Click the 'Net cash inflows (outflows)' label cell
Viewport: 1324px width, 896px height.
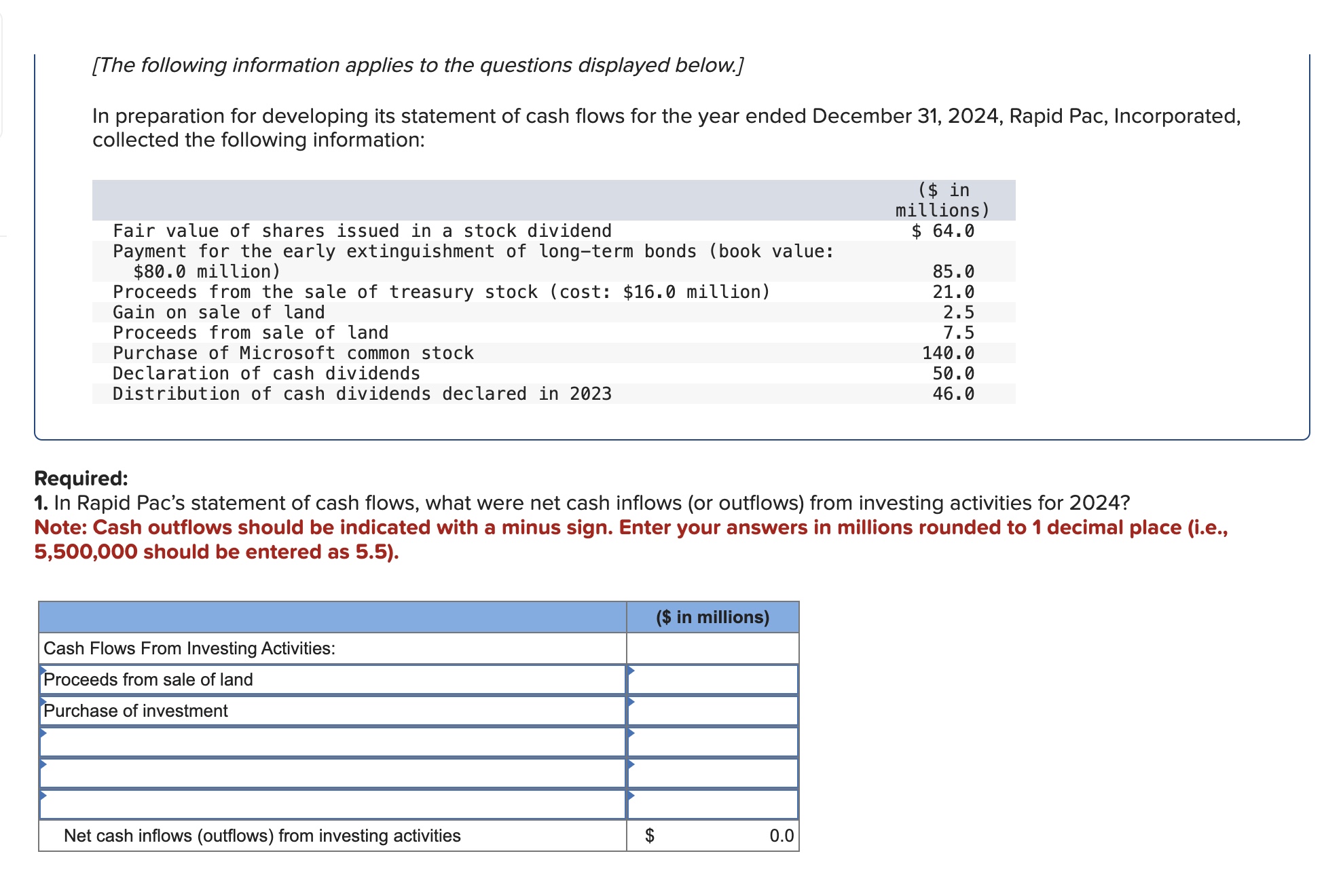point(262,836)
